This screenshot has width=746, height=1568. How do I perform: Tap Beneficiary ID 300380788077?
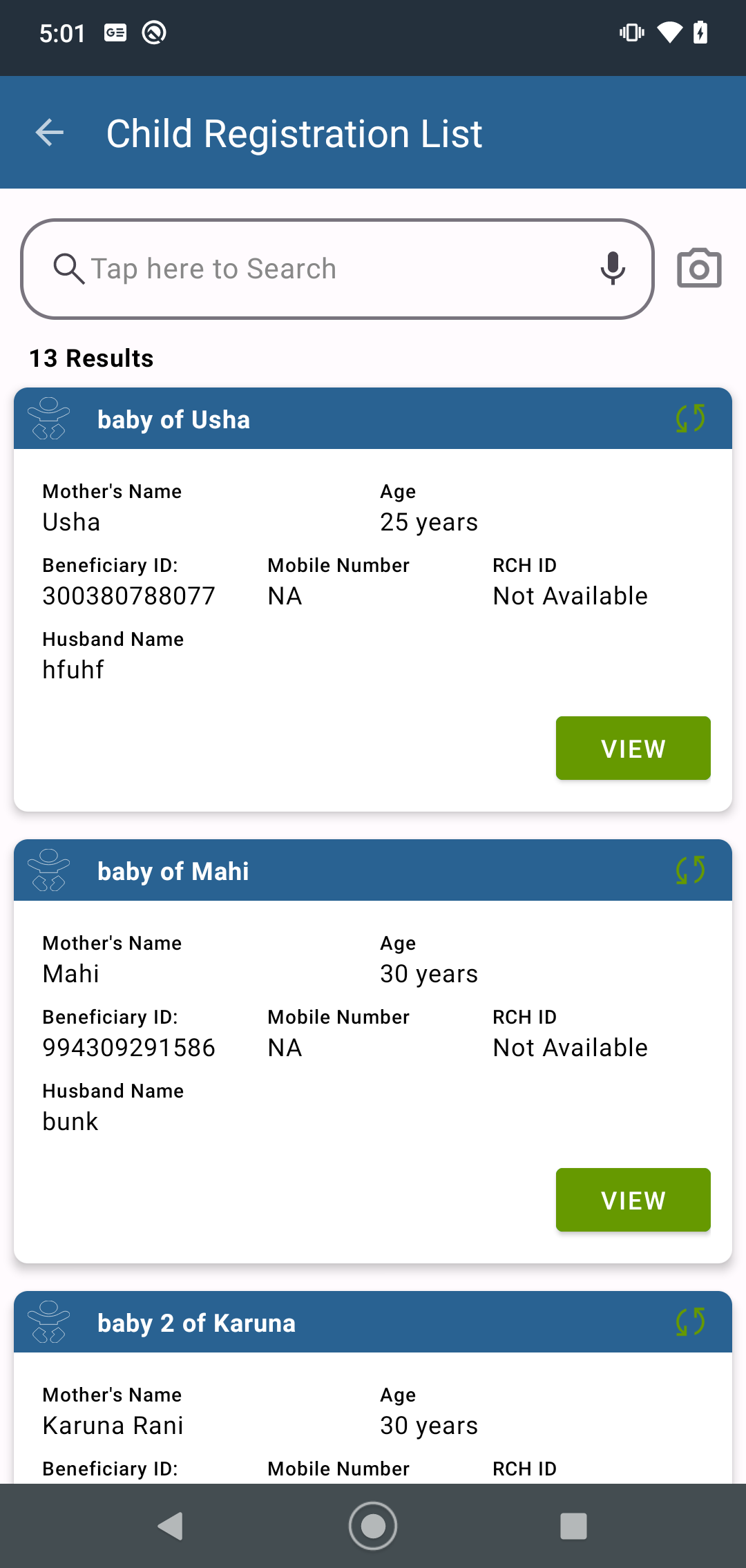128,596
